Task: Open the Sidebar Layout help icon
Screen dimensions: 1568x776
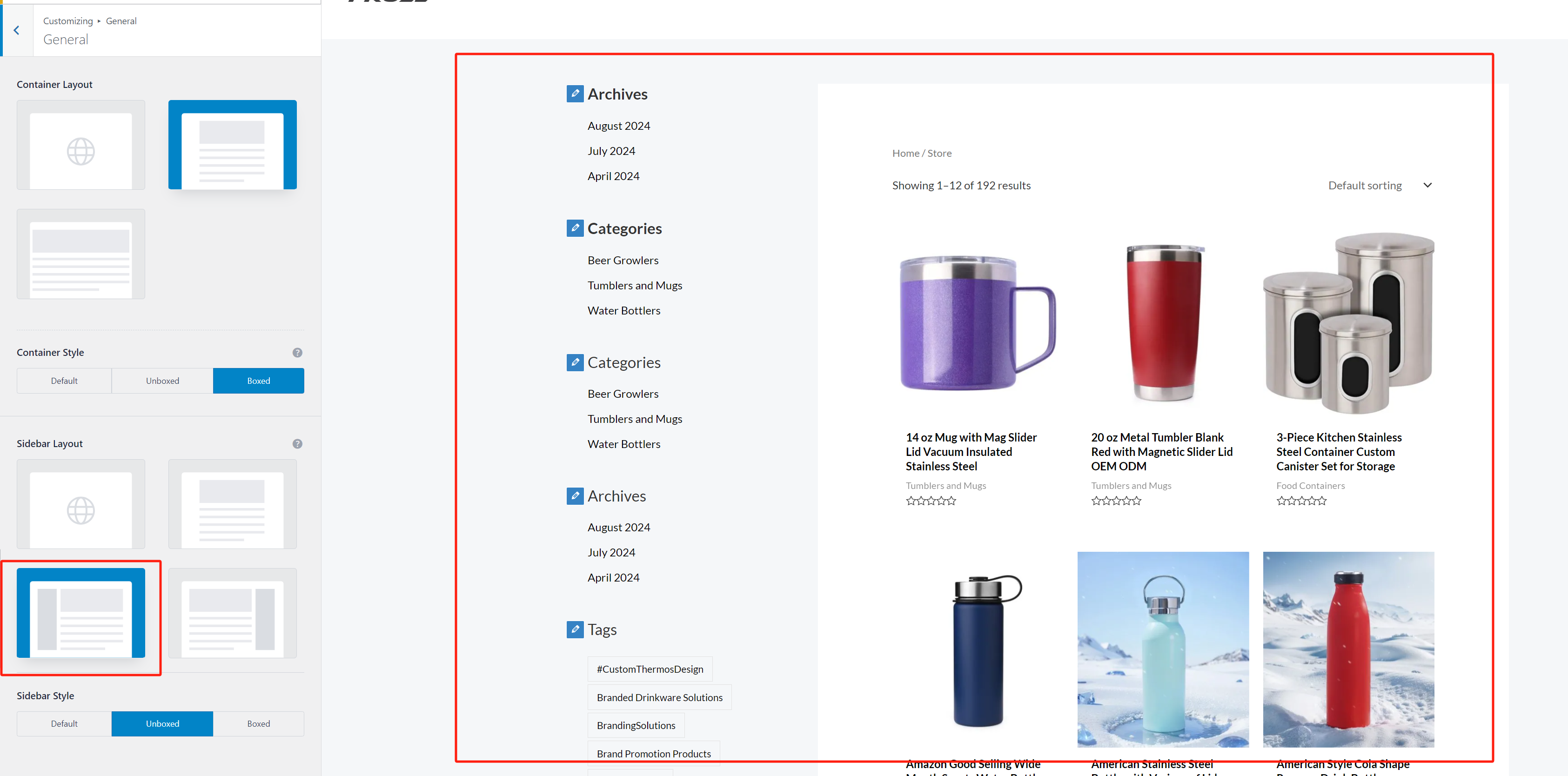Action: (x=297, y=444)
